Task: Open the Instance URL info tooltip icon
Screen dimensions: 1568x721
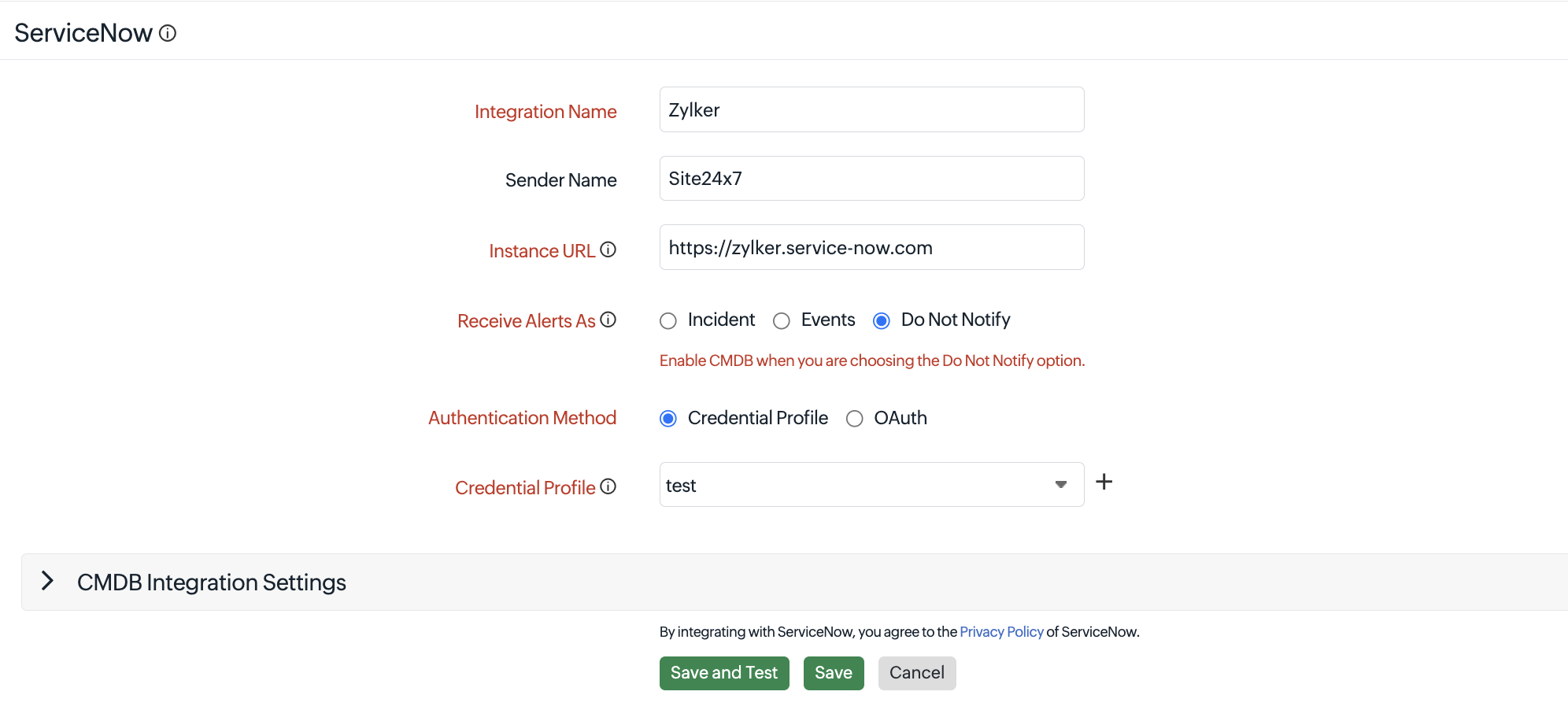Action: pyautogui.click(x=608, y=250)
